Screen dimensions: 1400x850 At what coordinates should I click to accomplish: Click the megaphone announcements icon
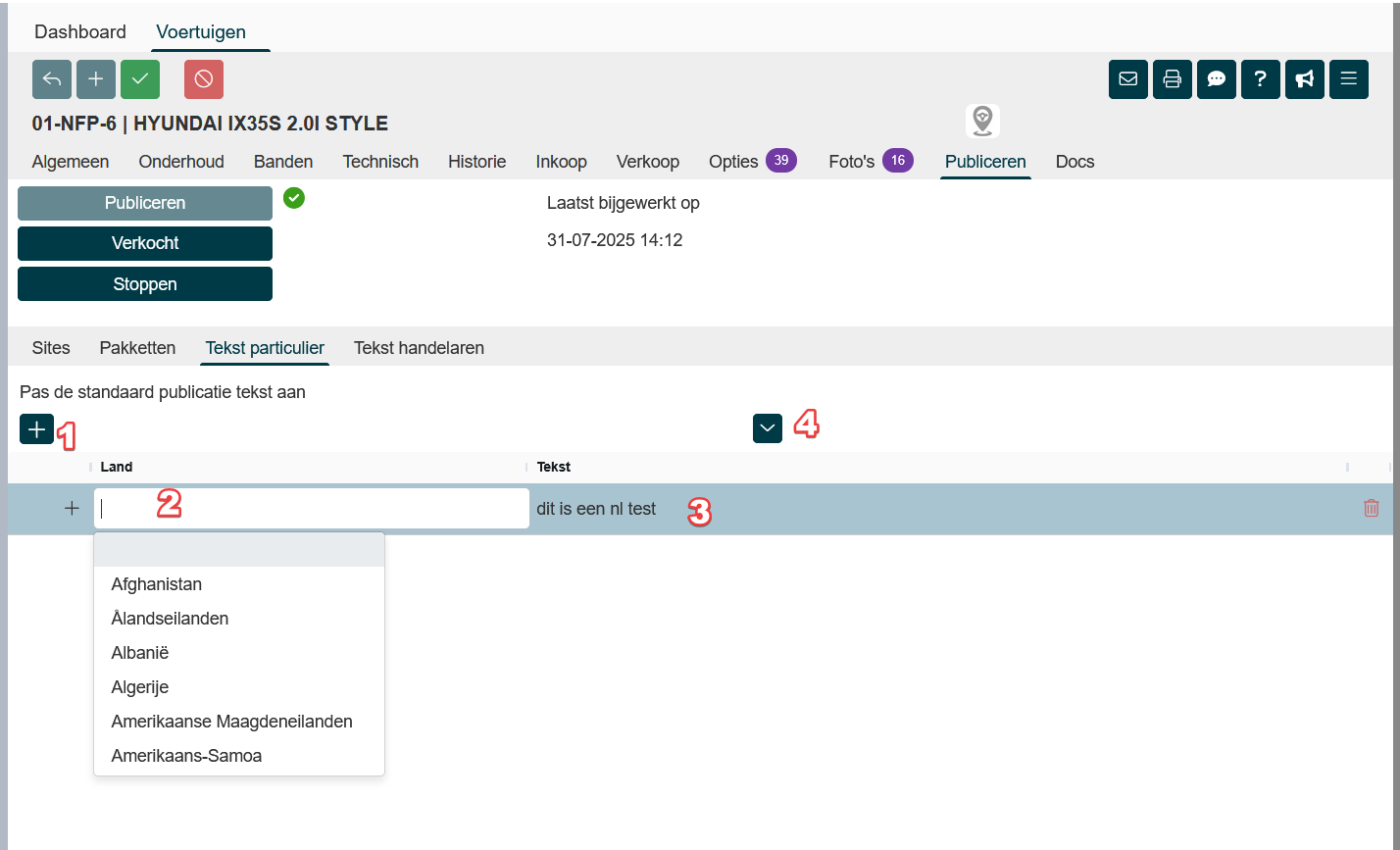(1305, 79)
